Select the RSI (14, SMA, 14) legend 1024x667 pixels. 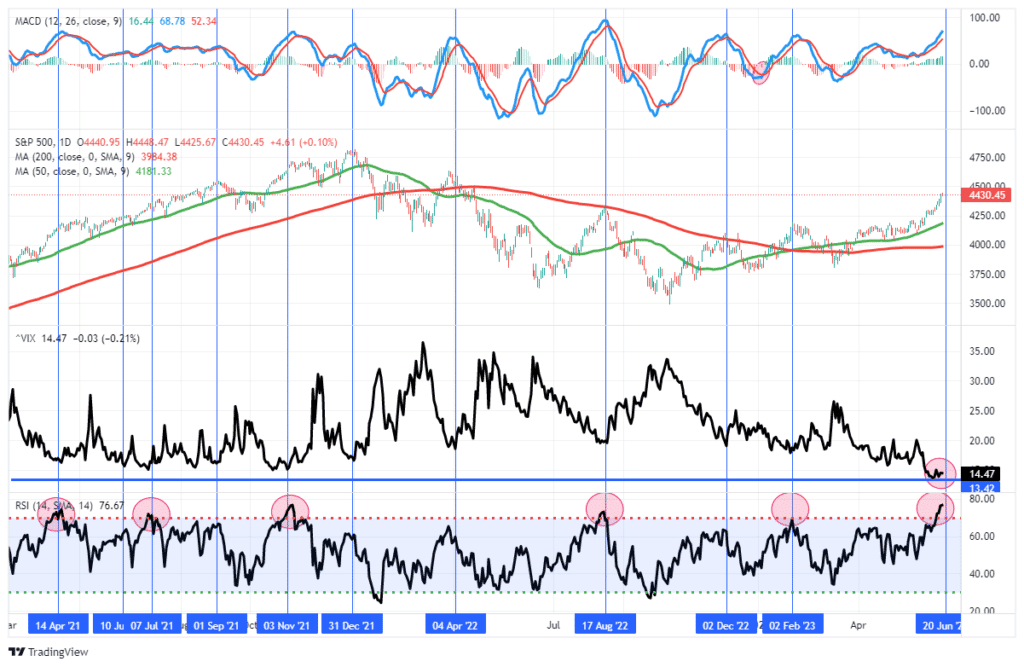click(x=54, y=505)
